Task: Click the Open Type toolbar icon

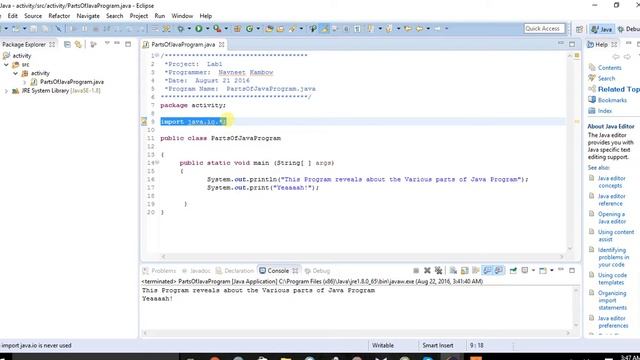Action: [269, 29]
